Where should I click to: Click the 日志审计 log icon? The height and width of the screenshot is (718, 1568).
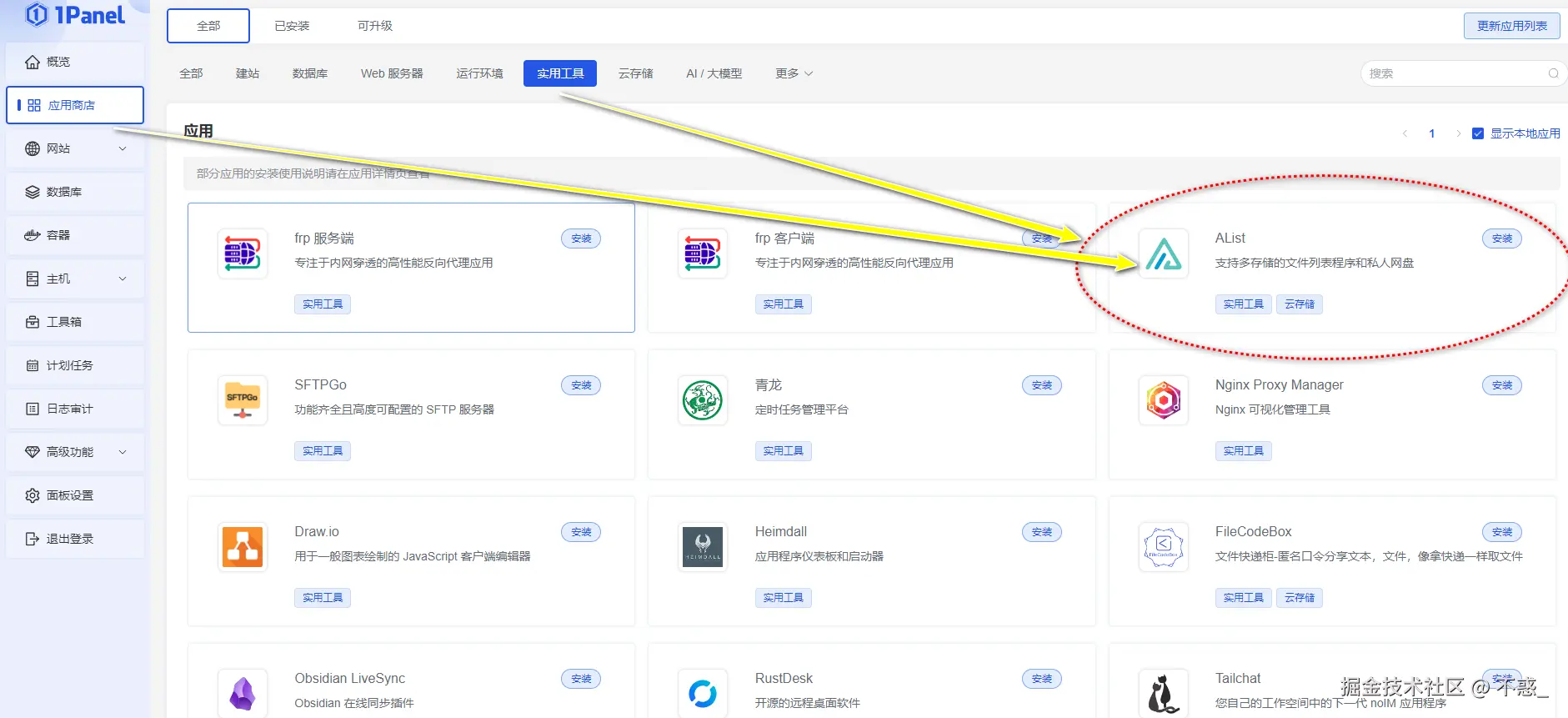coord(33,409)
